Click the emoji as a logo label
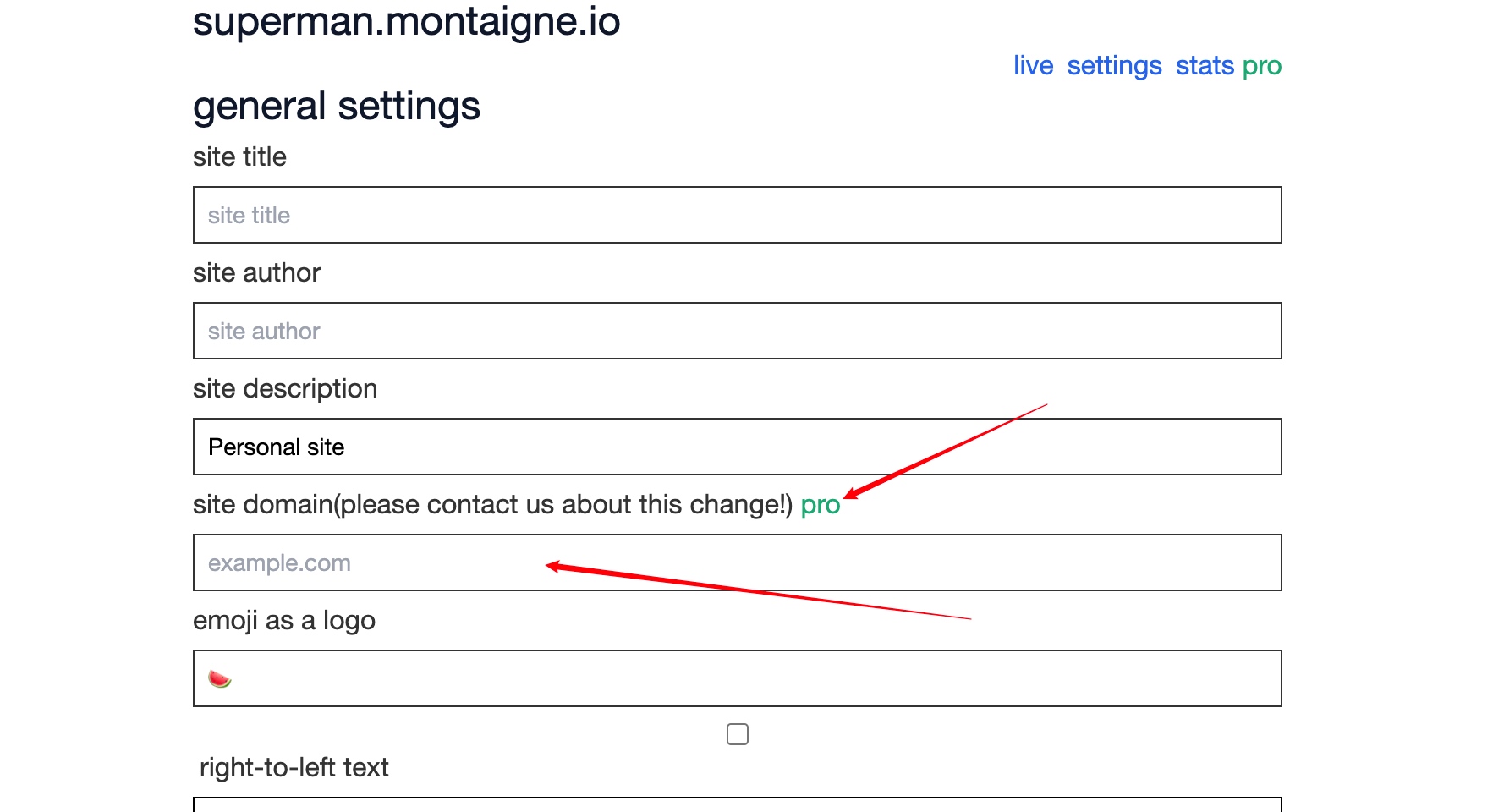 point(284,620)
